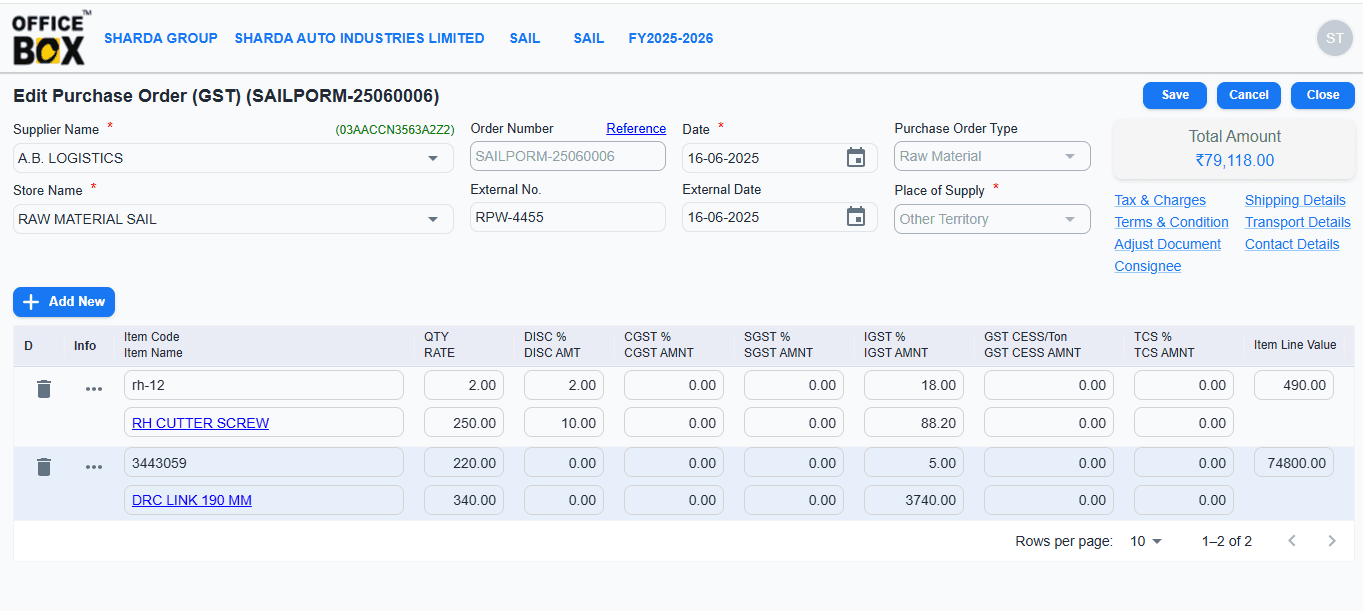Open info options for 3443059 row
This screenshot has height=611, width=1363.
tap(94, 467)
